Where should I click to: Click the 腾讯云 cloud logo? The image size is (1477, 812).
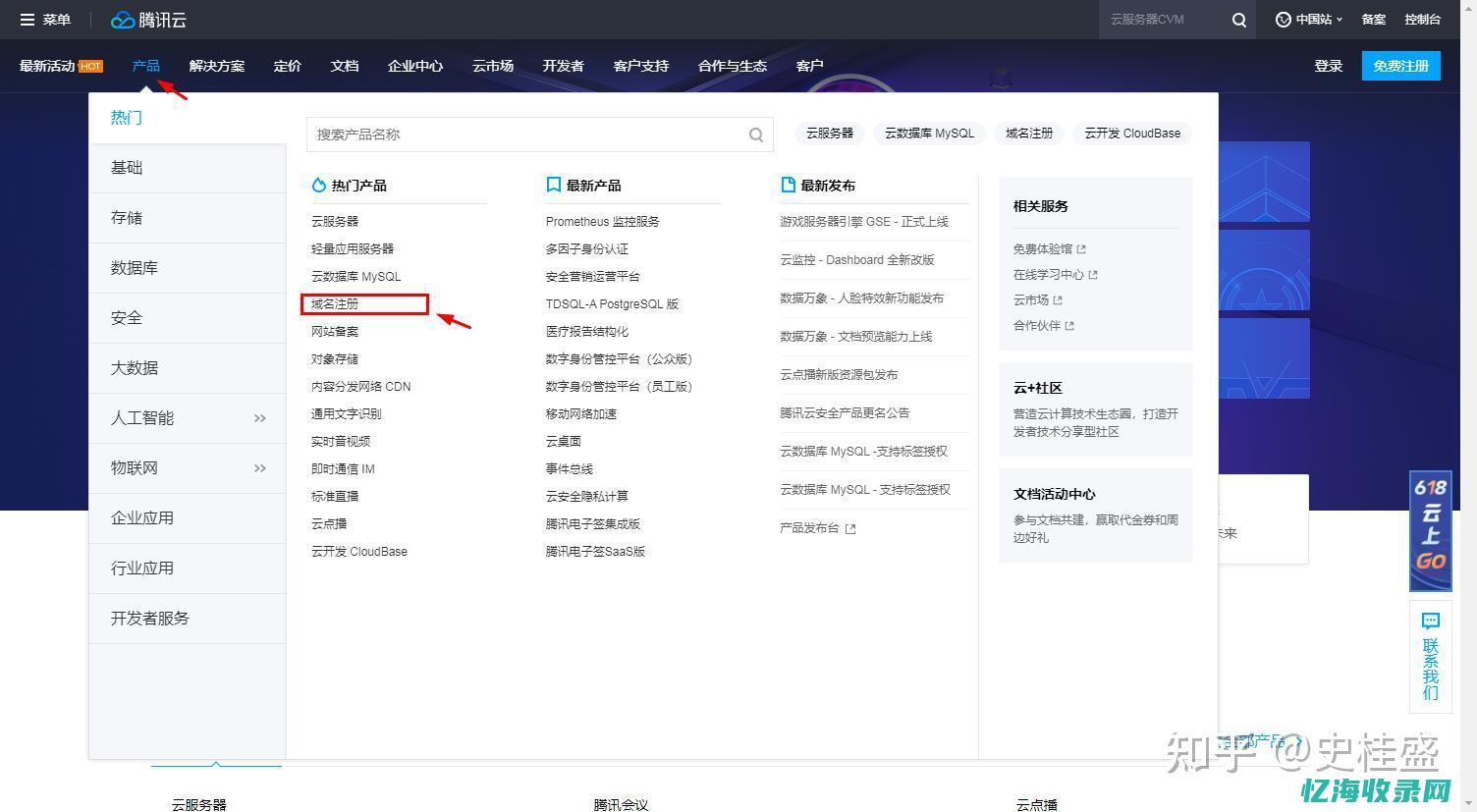click(148, 20)
